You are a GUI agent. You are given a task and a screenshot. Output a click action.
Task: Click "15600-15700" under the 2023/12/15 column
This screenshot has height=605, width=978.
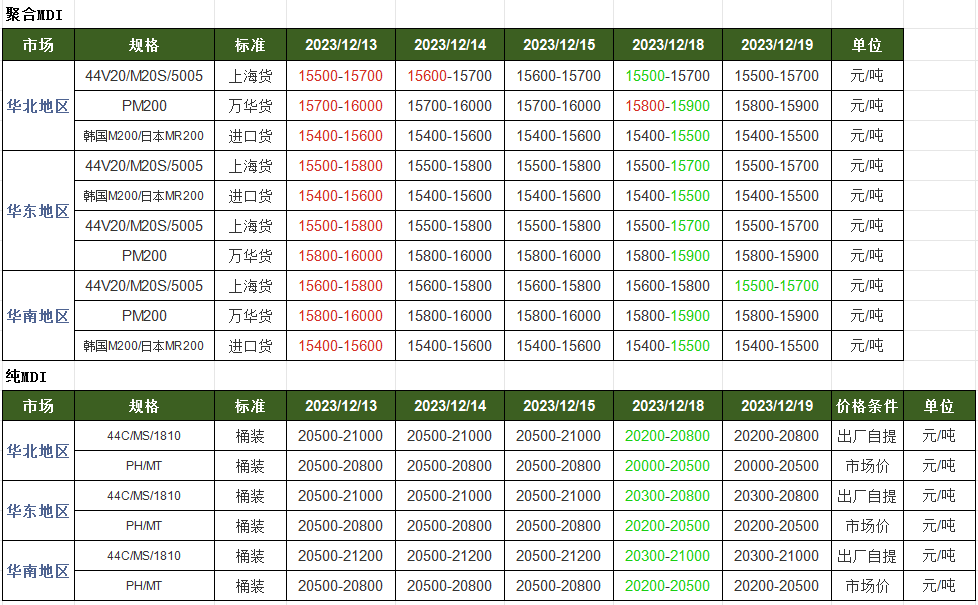point(559,76)
